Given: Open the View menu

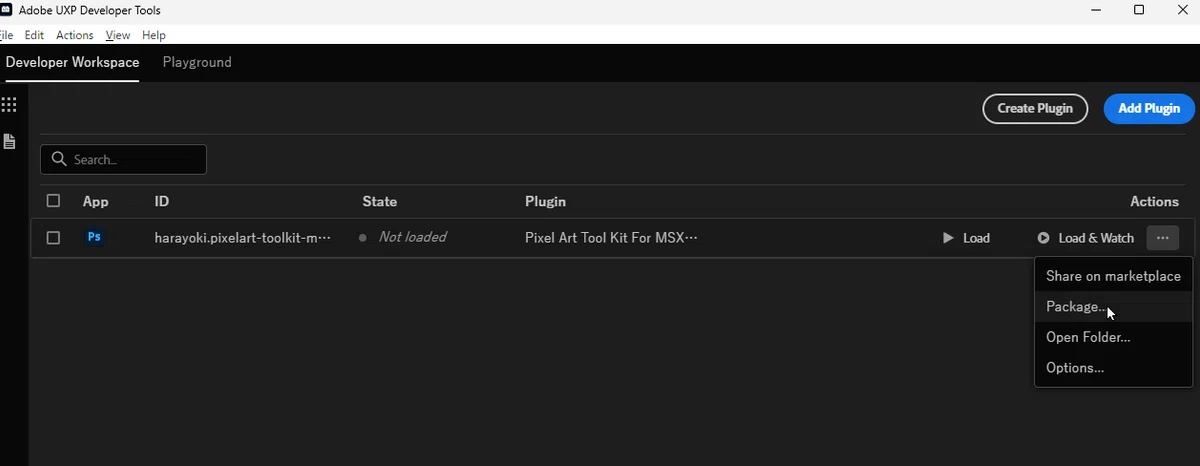Looking at the screenshot, I should tap(118, 35).
